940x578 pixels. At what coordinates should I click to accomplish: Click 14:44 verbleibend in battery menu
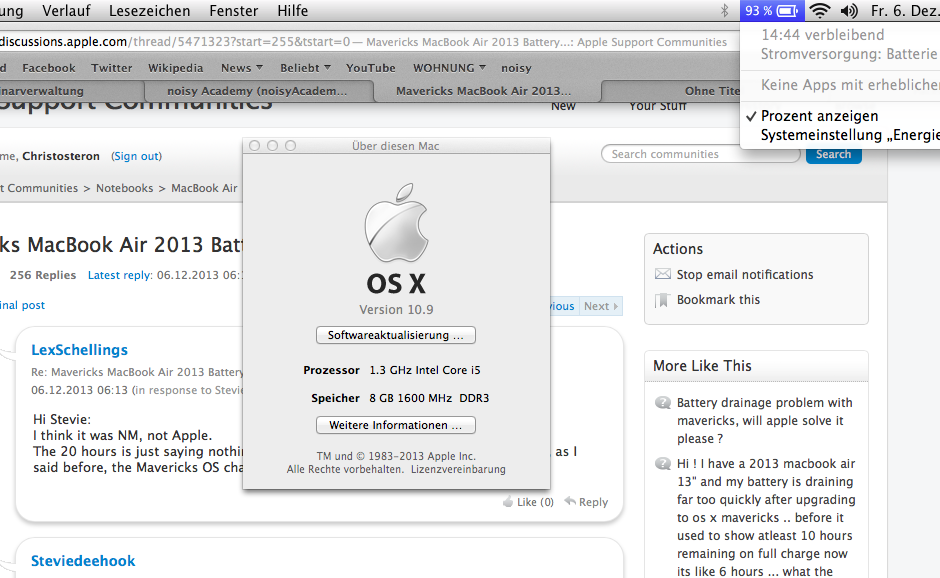click(822, 35)
